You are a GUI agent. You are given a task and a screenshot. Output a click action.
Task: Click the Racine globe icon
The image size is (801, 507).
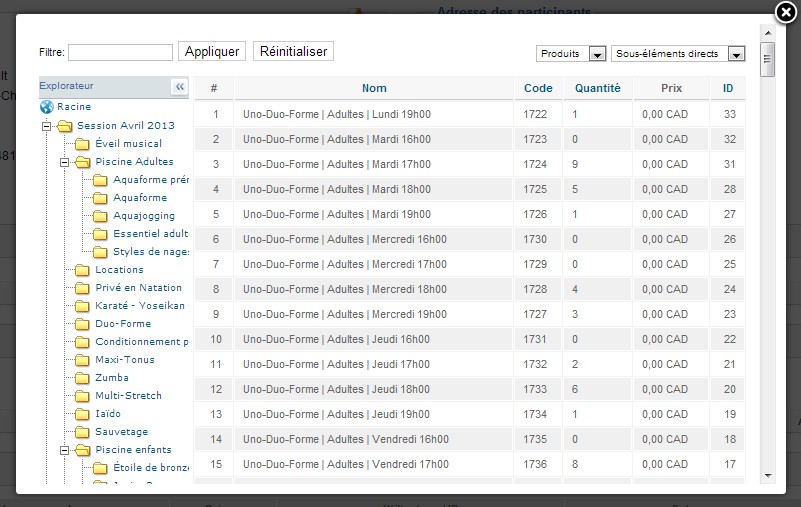tap(46, 107)
